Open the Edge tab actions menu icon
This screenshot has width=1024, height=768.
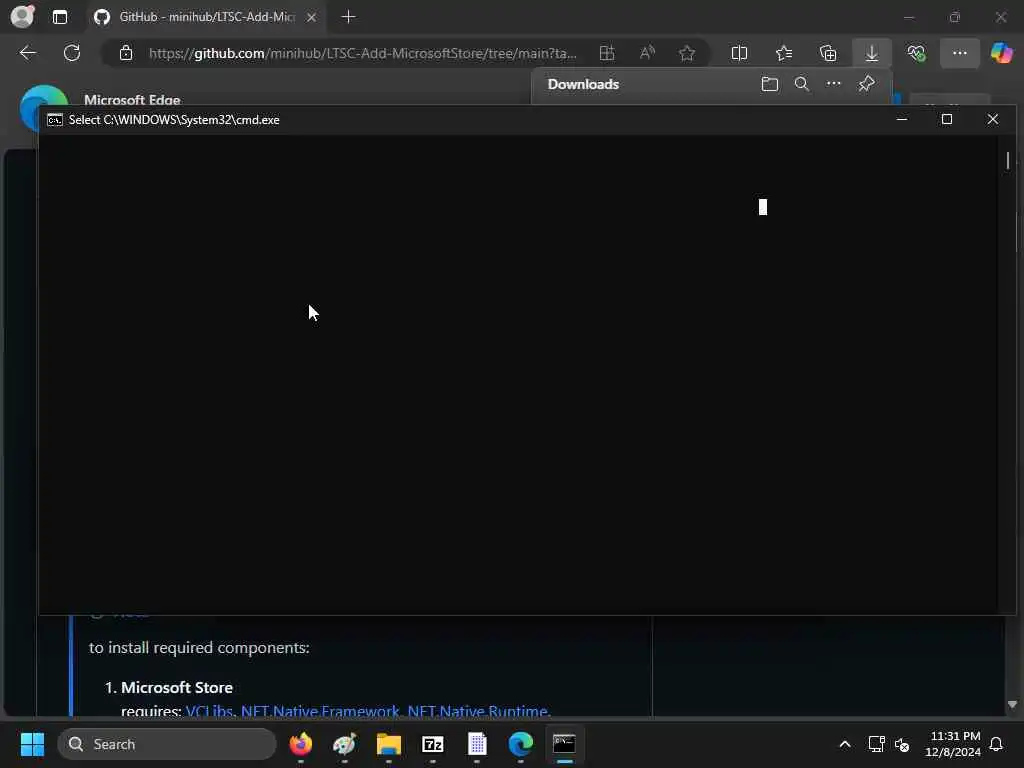60,17
